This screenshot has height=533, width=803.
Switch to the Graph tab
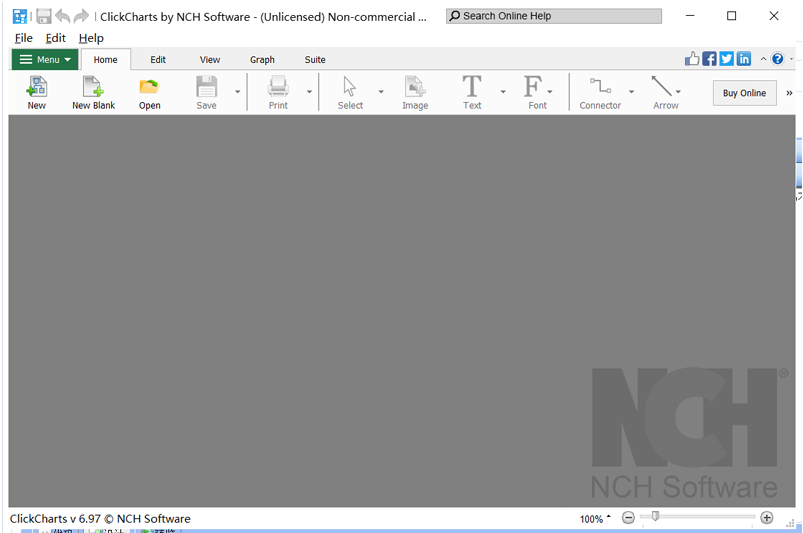262,59
